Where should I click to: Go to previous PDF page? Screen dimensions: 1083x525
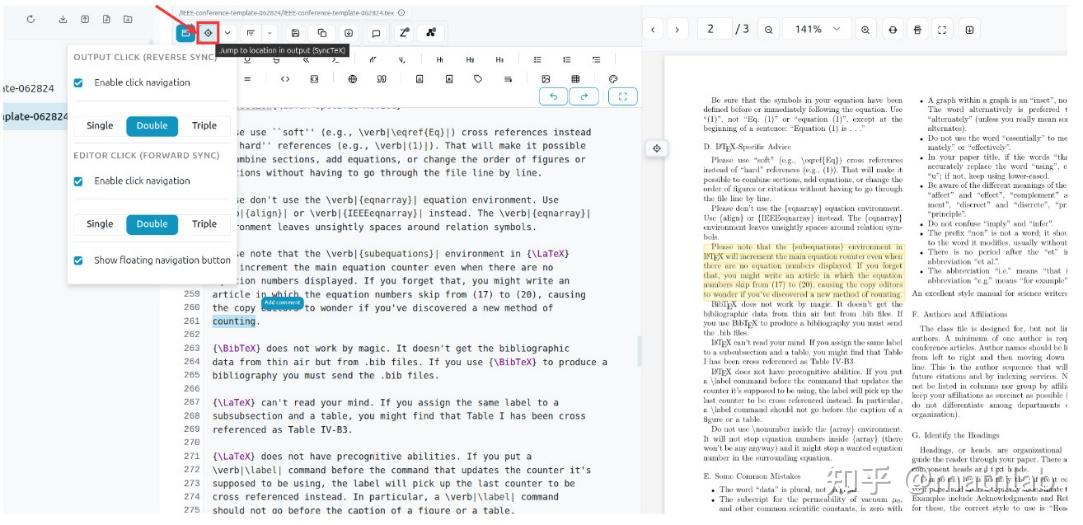(653, 29)
